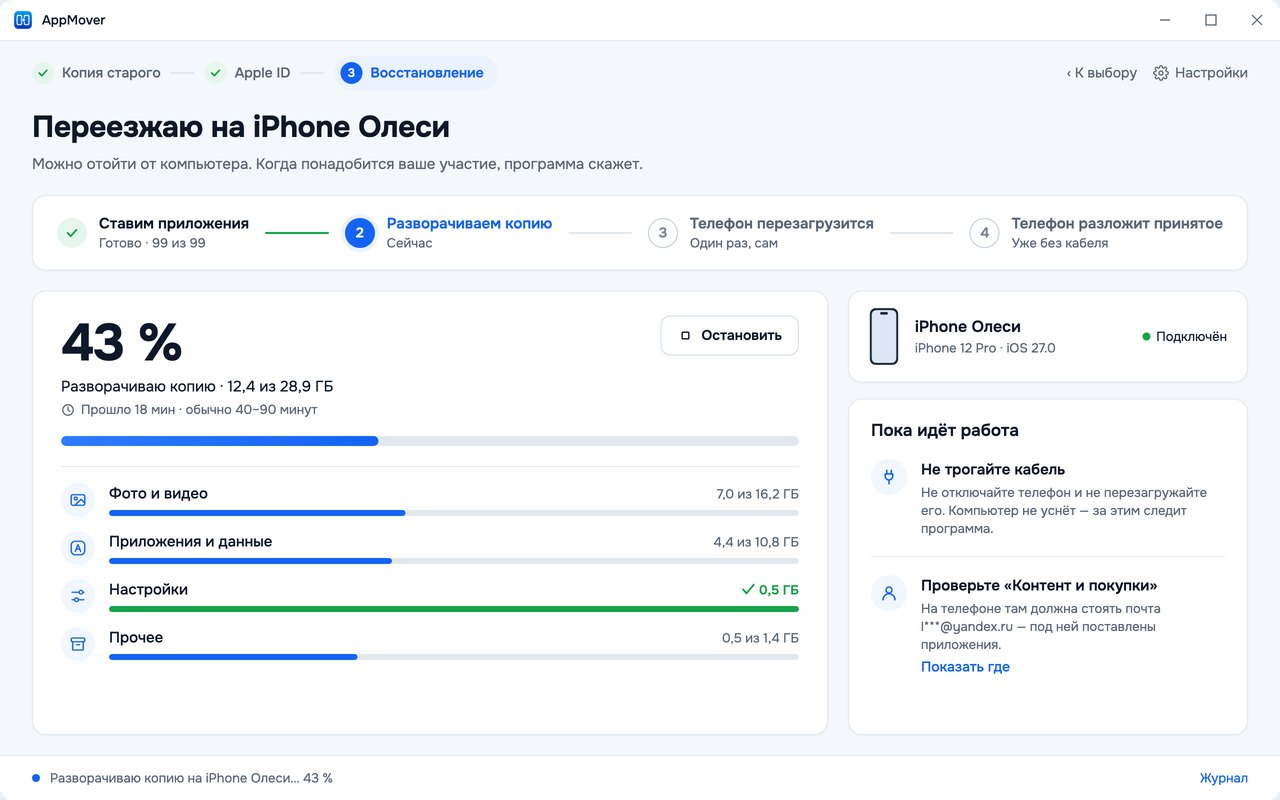Open the Журнал log link
1280x800 pixels.
(1224, 778)
